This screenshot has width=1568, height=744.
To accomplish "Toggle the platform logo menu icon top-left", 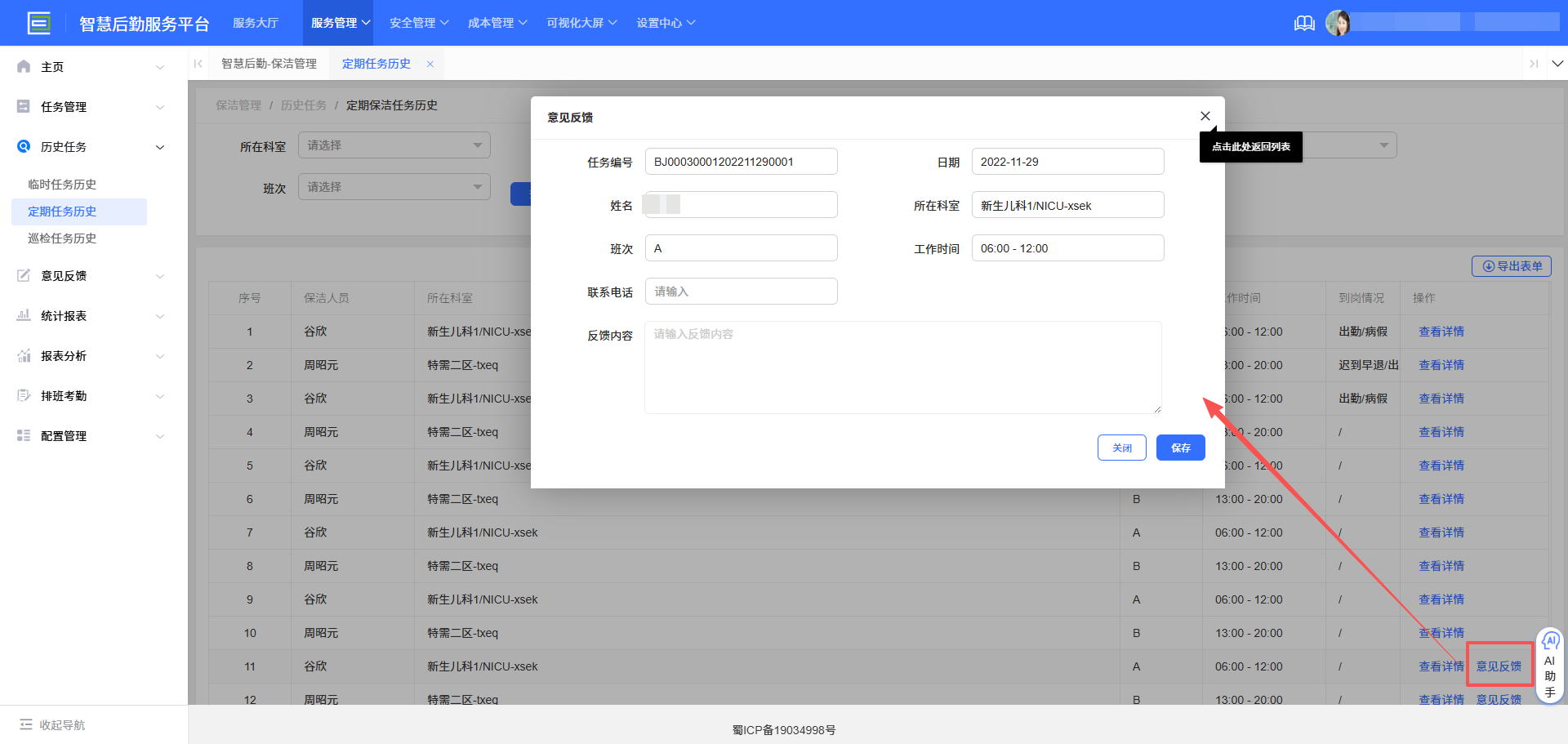I will [38, 23].
